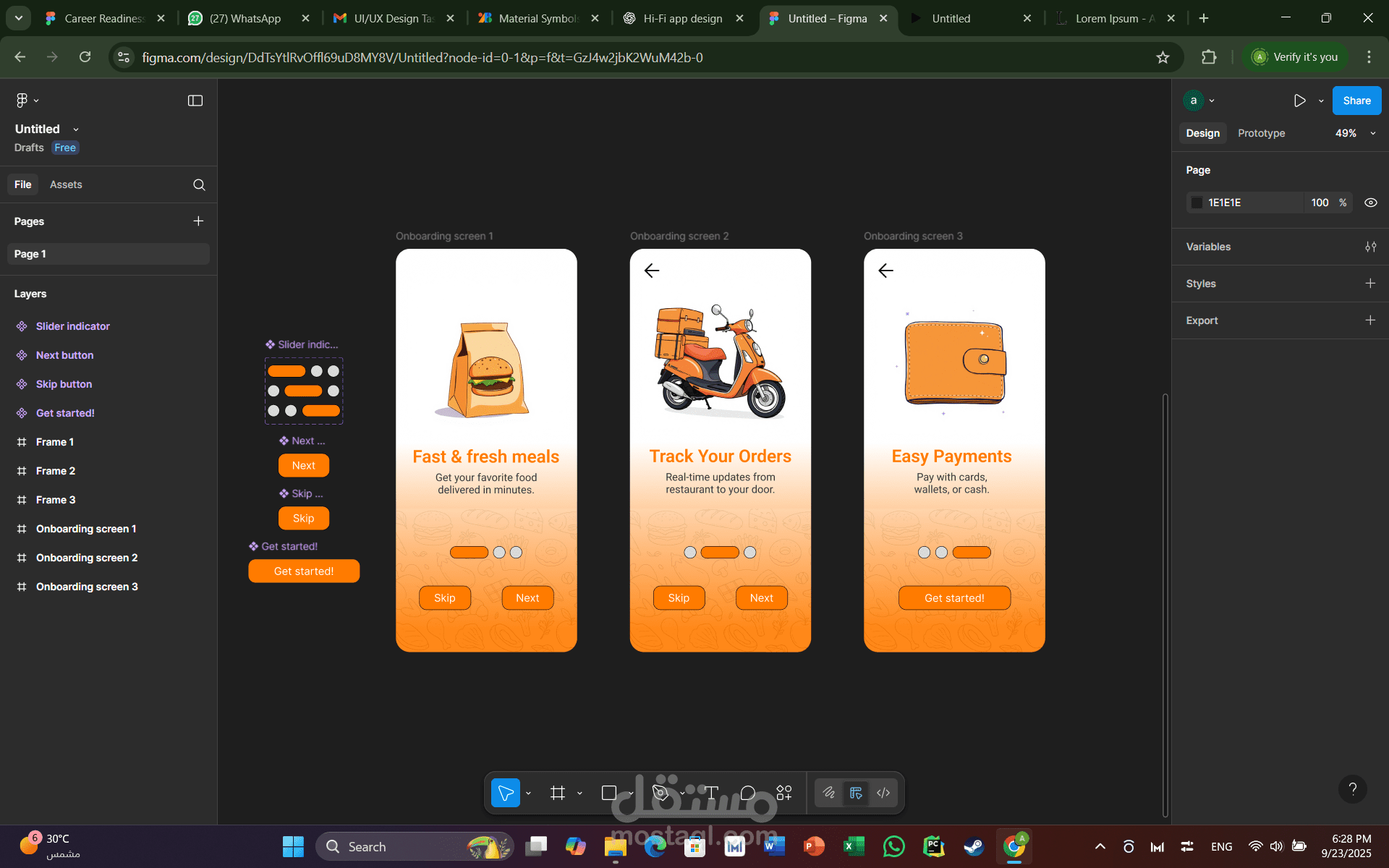Click the 1E1E1E page color swatch
The image size is (1389, 868).
tap(1197, 203)
